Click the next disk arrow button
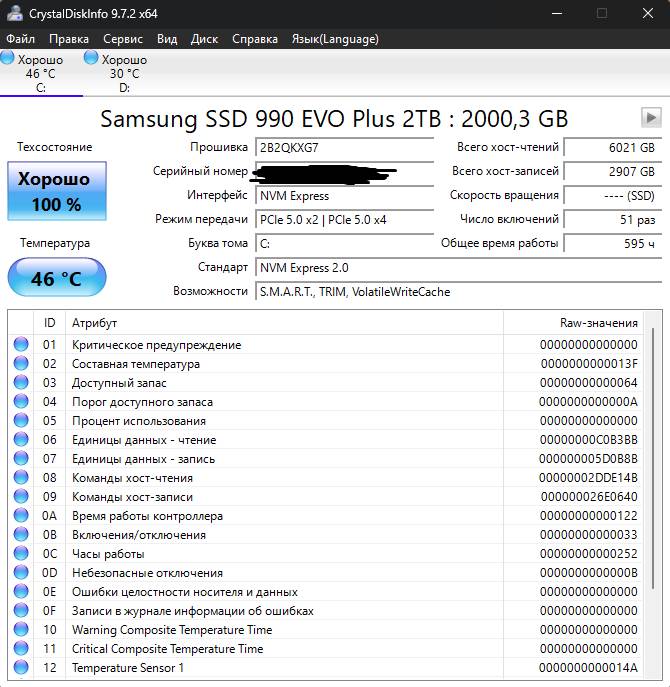Image resolution: width=670 pixels, height=687 pixels. click(x=651, y=118)
